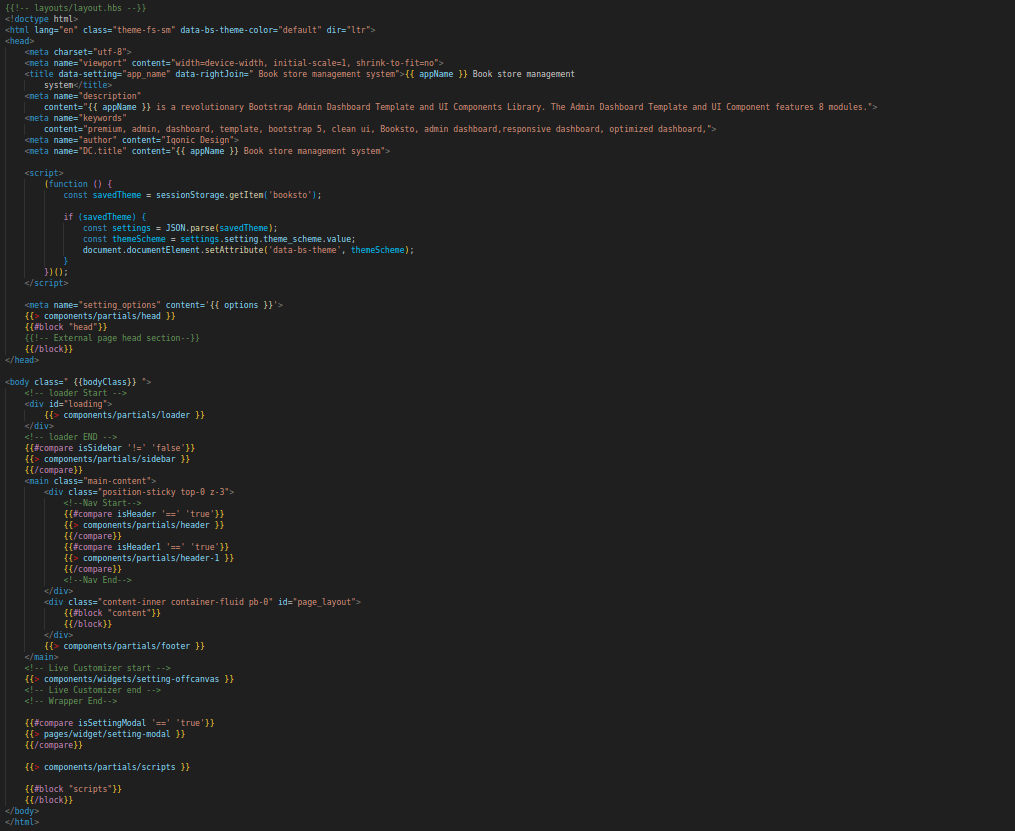The image size is (1015, 831).
Task: Click the closing script tag
Action: click(47, 283)
